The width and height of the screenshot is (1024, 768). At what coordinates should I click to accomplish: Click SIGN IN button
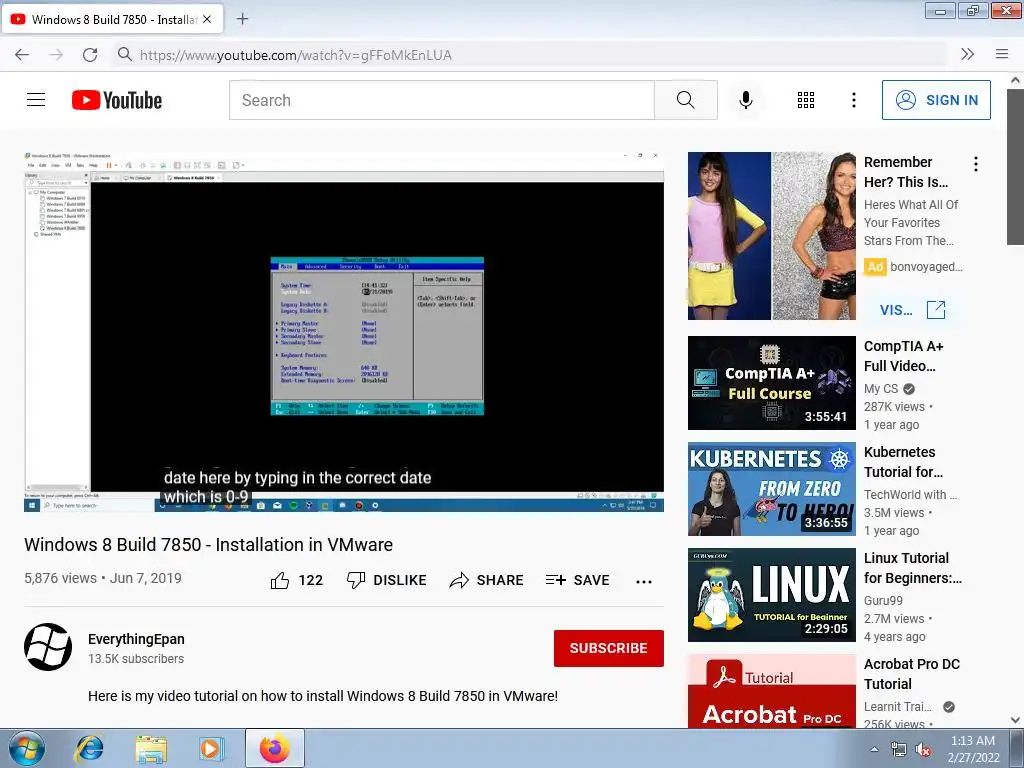936,100
